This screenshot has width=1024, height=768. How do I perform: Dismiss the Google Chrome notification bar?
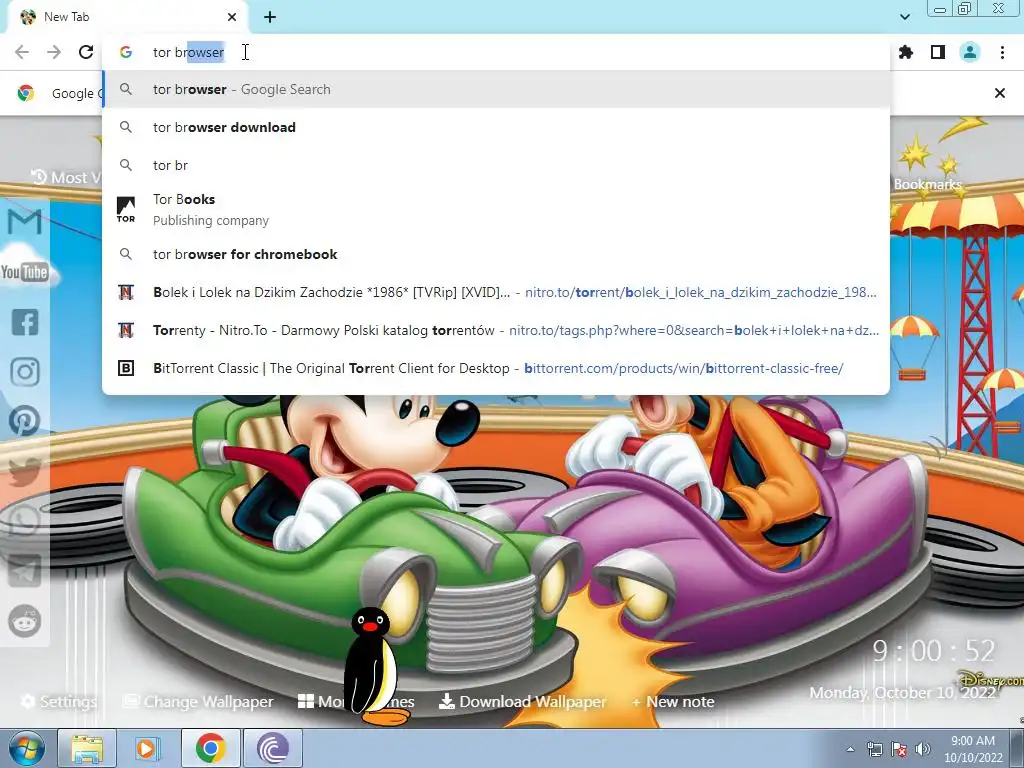click(999, 93)
